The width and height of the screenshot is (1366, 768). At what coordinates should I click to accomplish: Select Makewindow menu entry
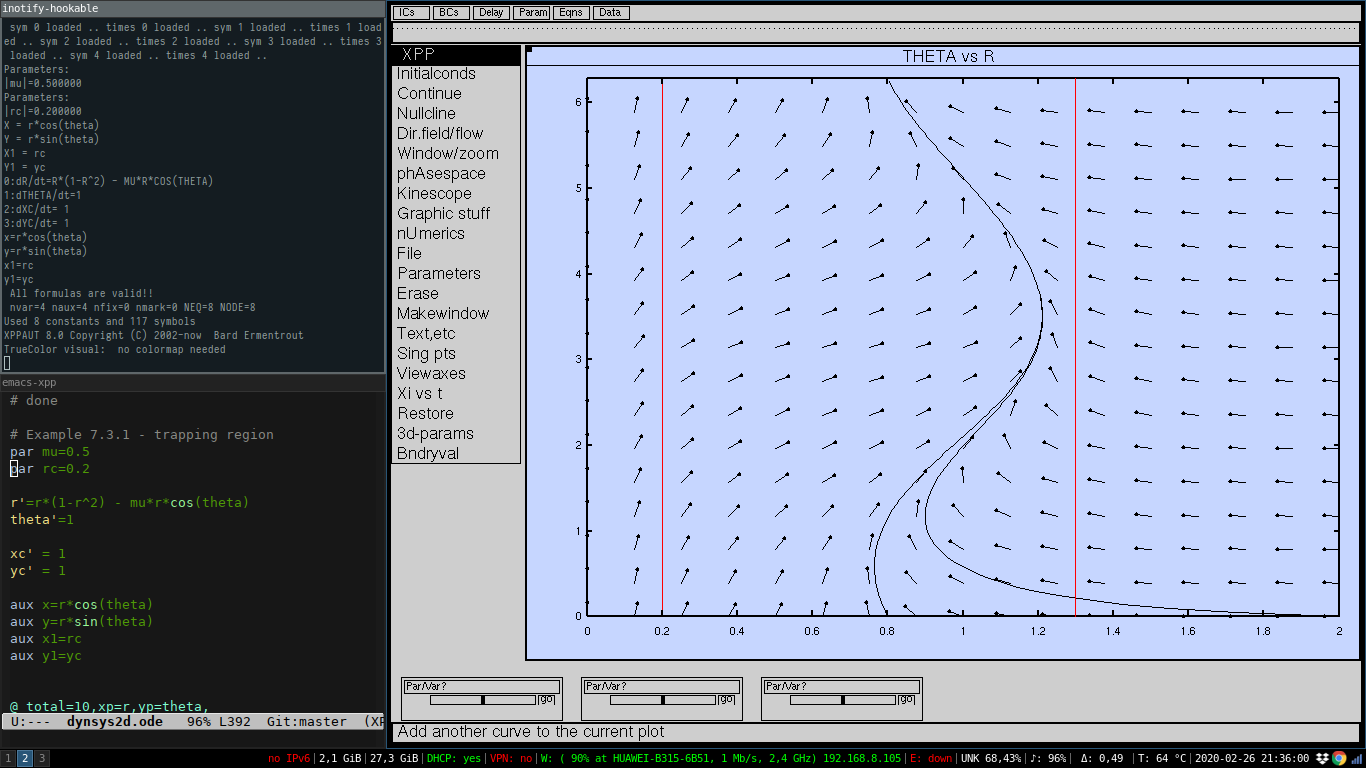tap(456, 314)
